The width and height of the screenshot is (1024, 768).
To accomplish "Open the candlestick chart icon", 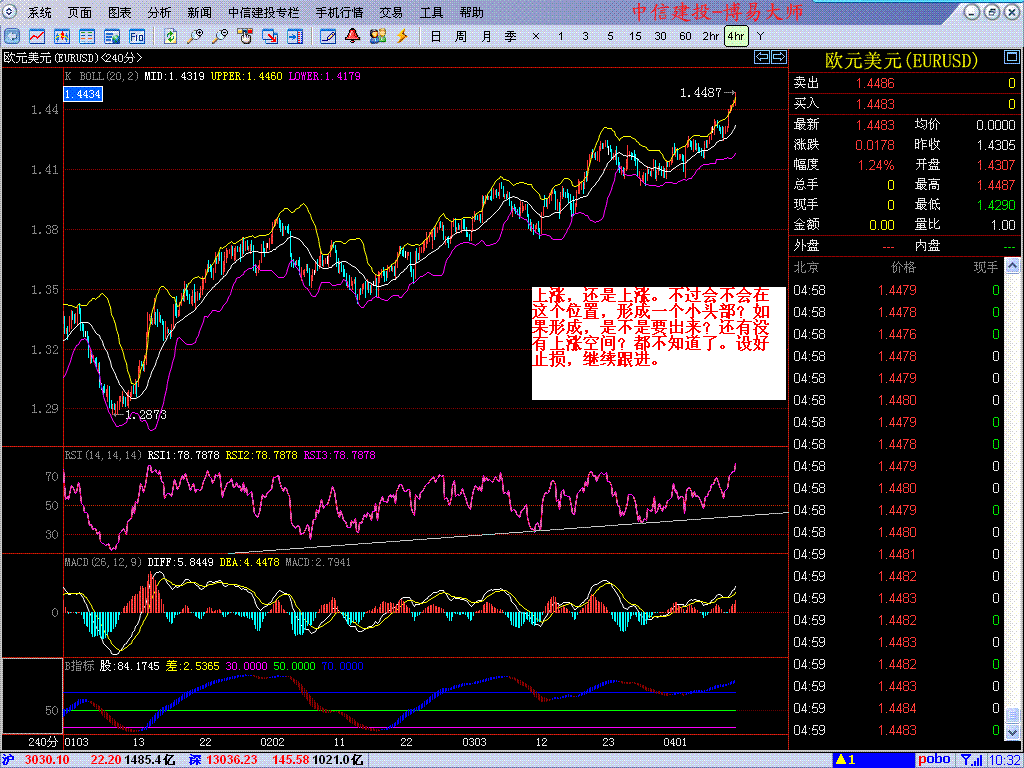I will pyautogui.click(x=62, y=36).
